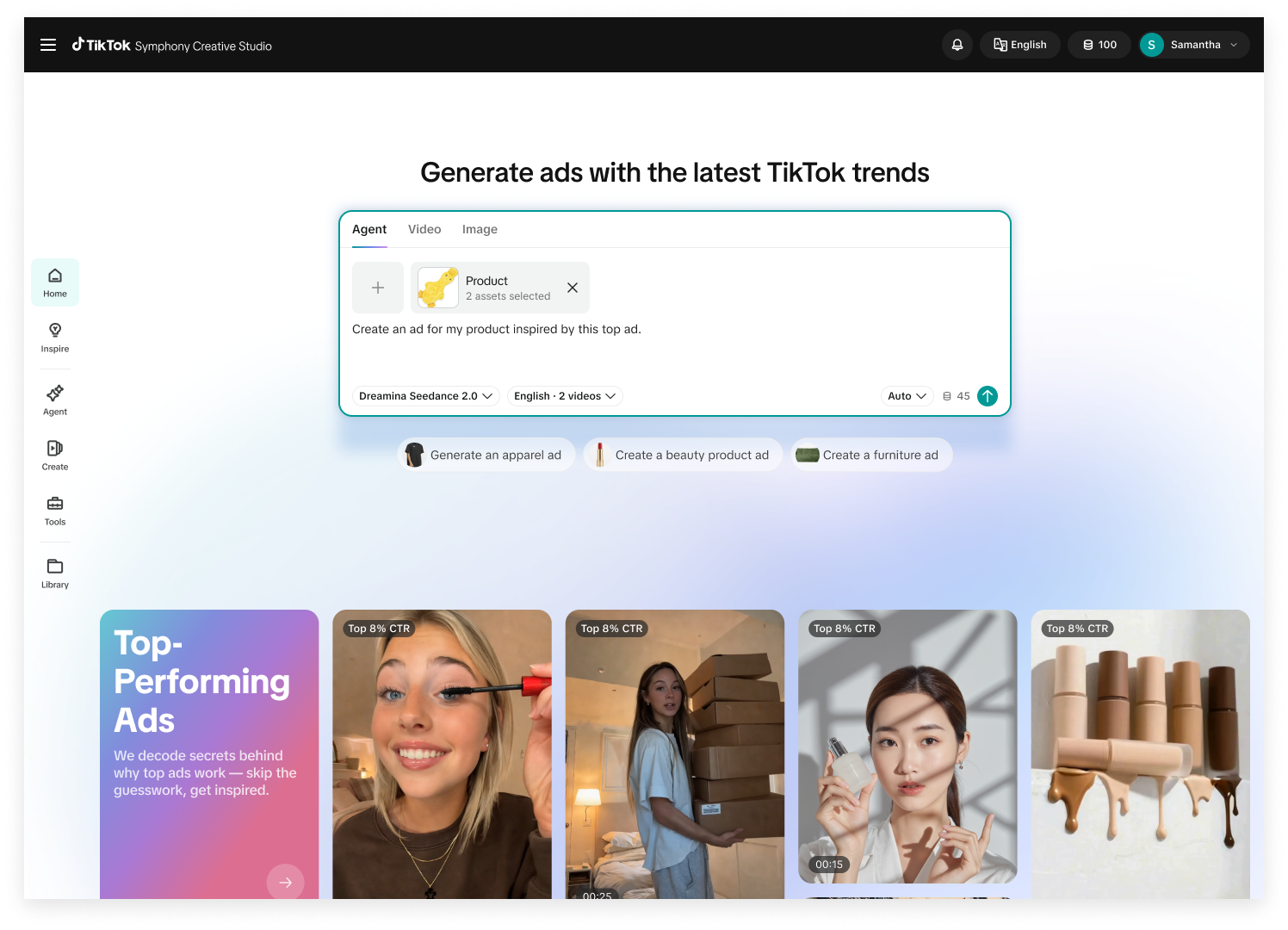
Task: Remove the selected Product assets
Action: point(573,288)
